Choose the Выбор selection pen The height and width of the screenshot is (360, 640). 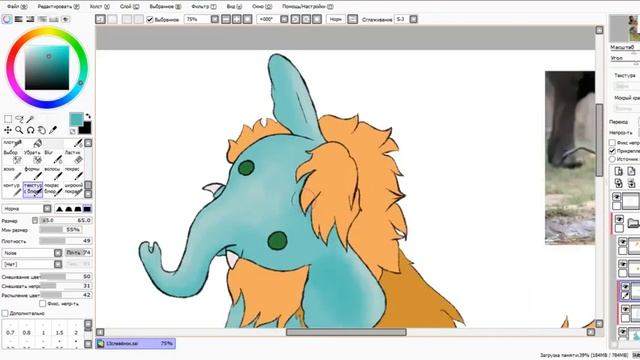pyautogui.click(x=13, y=157)
